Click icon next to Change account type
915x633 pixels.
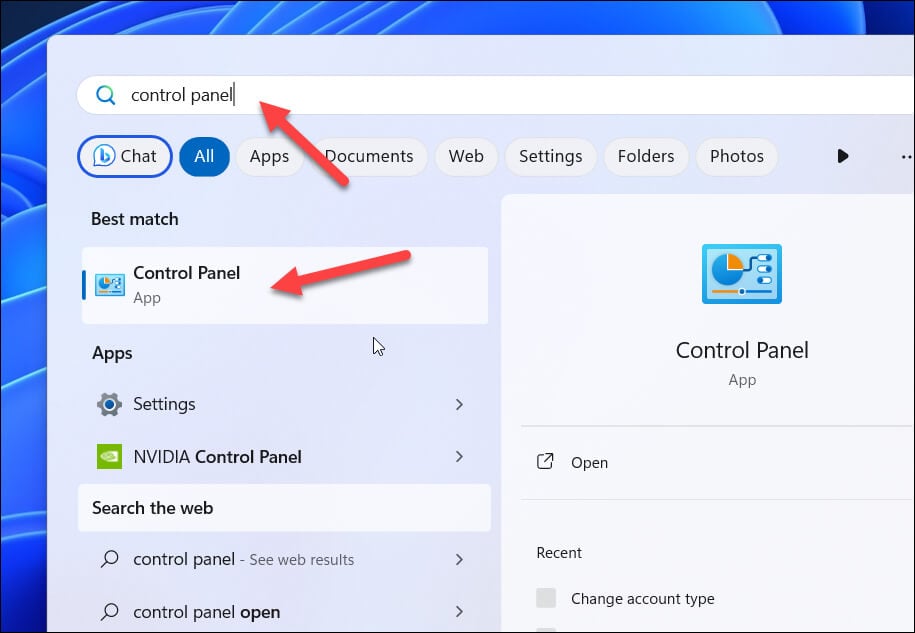(x=546, y=598)
